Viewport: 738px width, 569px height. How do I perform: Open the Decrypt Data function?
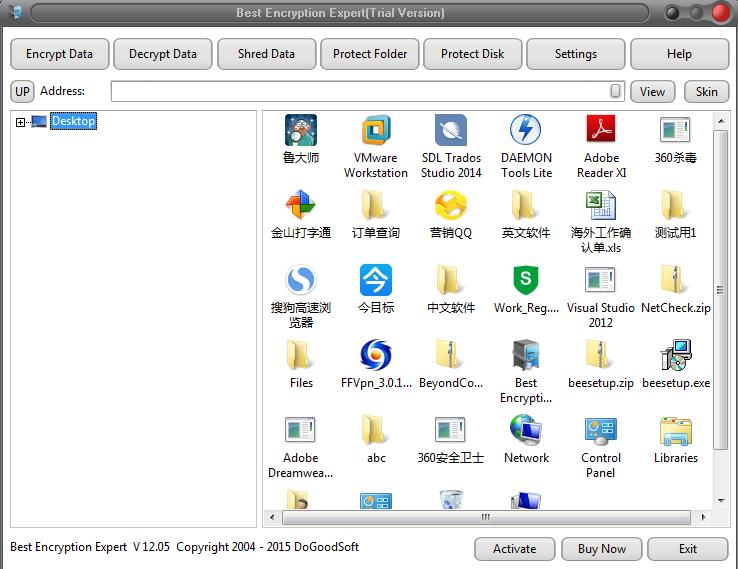click(x=163, y=54)
